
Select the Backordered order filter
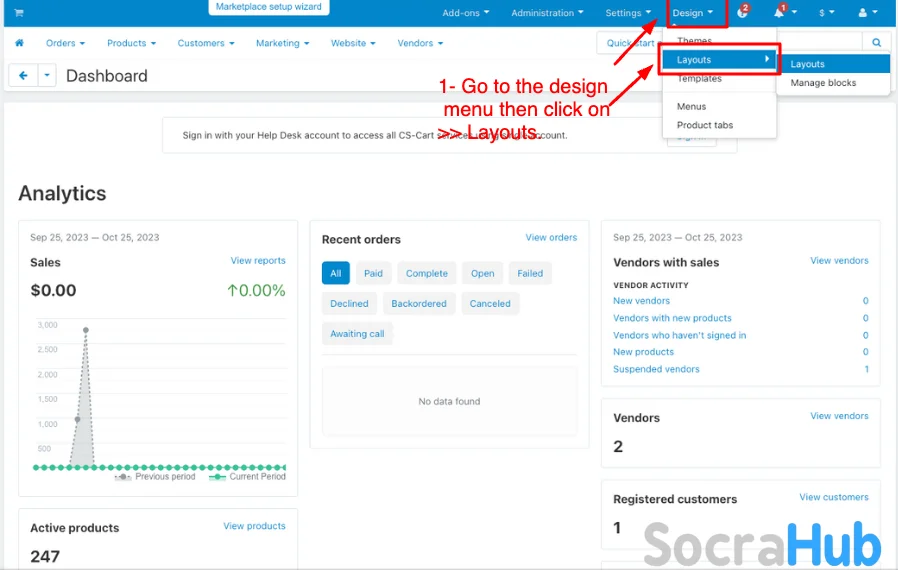tap(419, 303)
